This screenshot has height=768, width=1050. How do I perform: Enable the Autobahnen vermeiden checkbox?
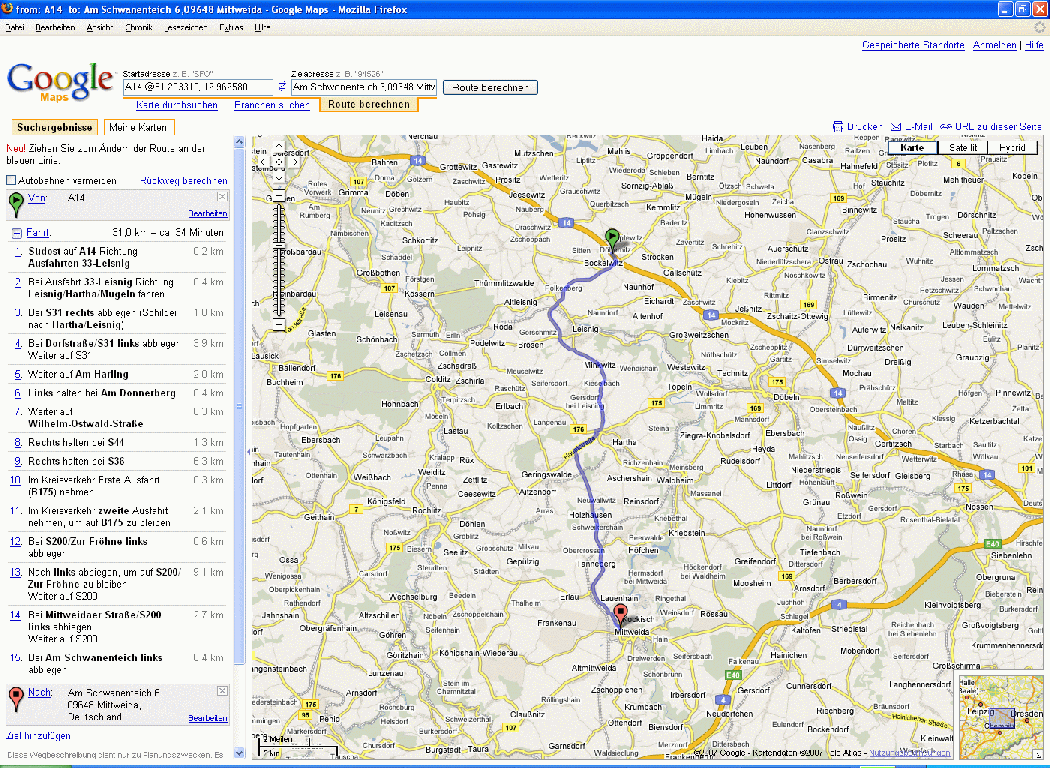[x=11, y=181]
